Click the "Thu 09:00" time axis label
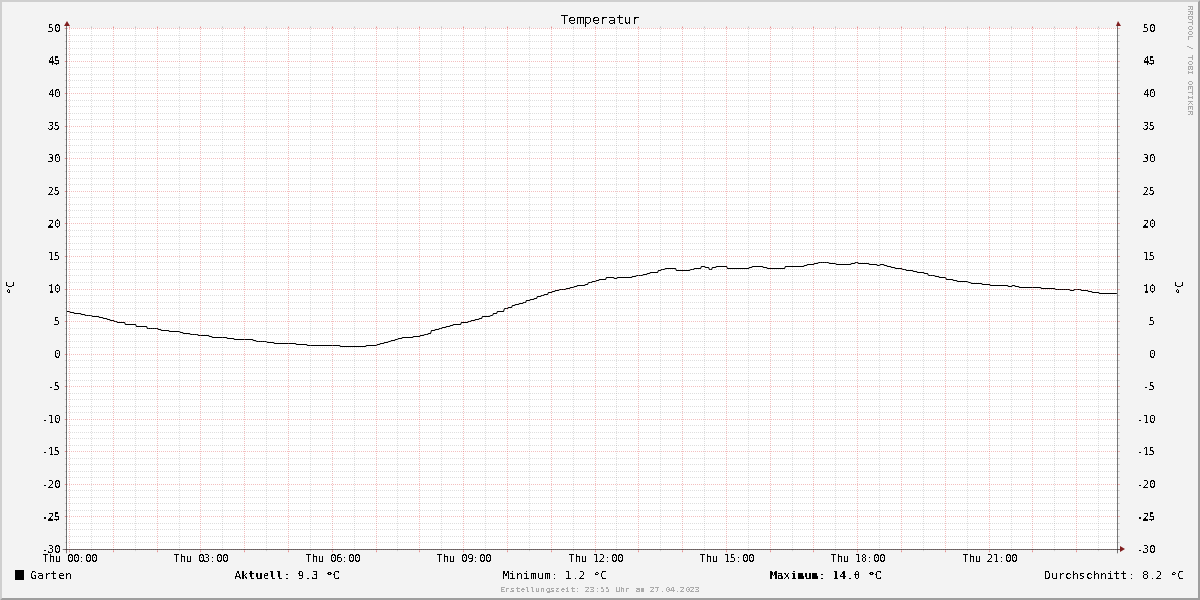Screen dimensions: 1200x600 [x=464, y=558]
